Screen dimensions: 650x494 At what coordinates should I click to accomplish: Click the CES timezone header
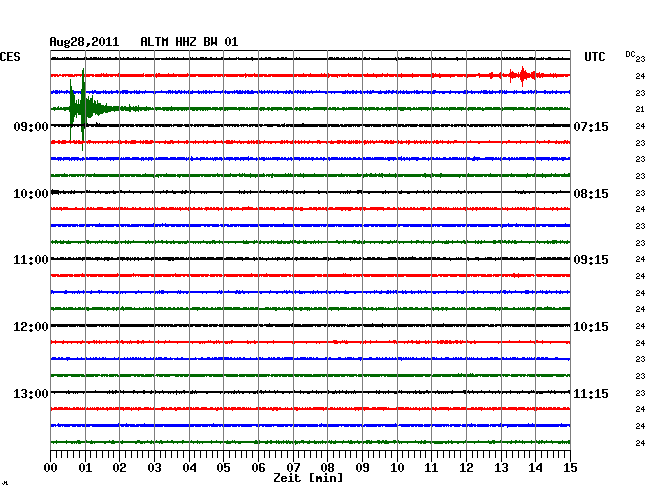(x=10, y=57)
